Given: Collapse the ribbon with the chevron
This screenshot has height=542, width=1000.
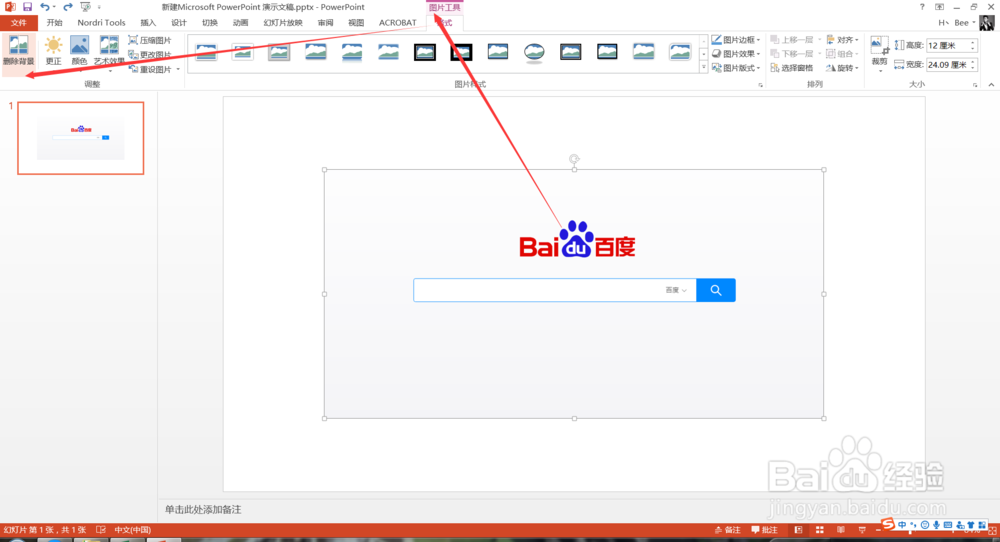Looking at the screenshot, I should pos(991,85).
